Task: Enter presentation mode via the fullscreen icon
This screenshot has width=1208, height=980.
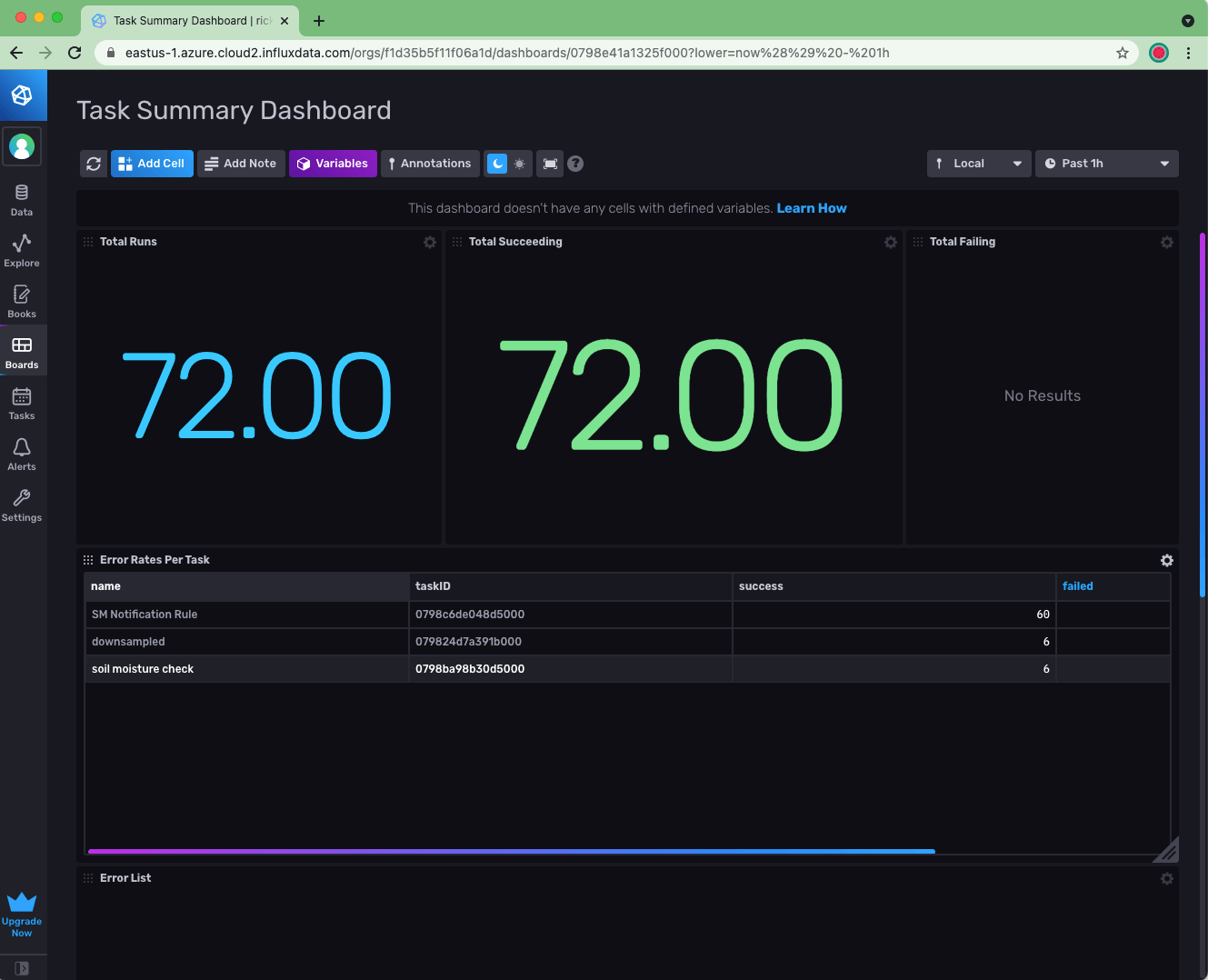Action: [549, 163]
